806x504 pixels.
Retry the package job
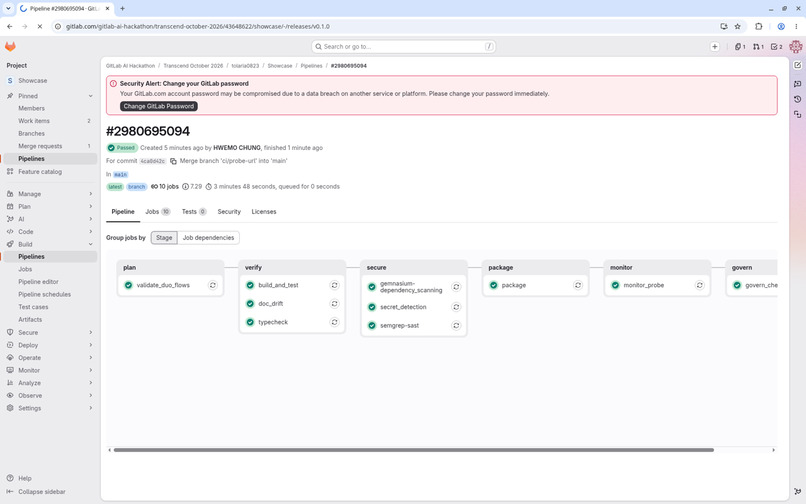(578, 285)
